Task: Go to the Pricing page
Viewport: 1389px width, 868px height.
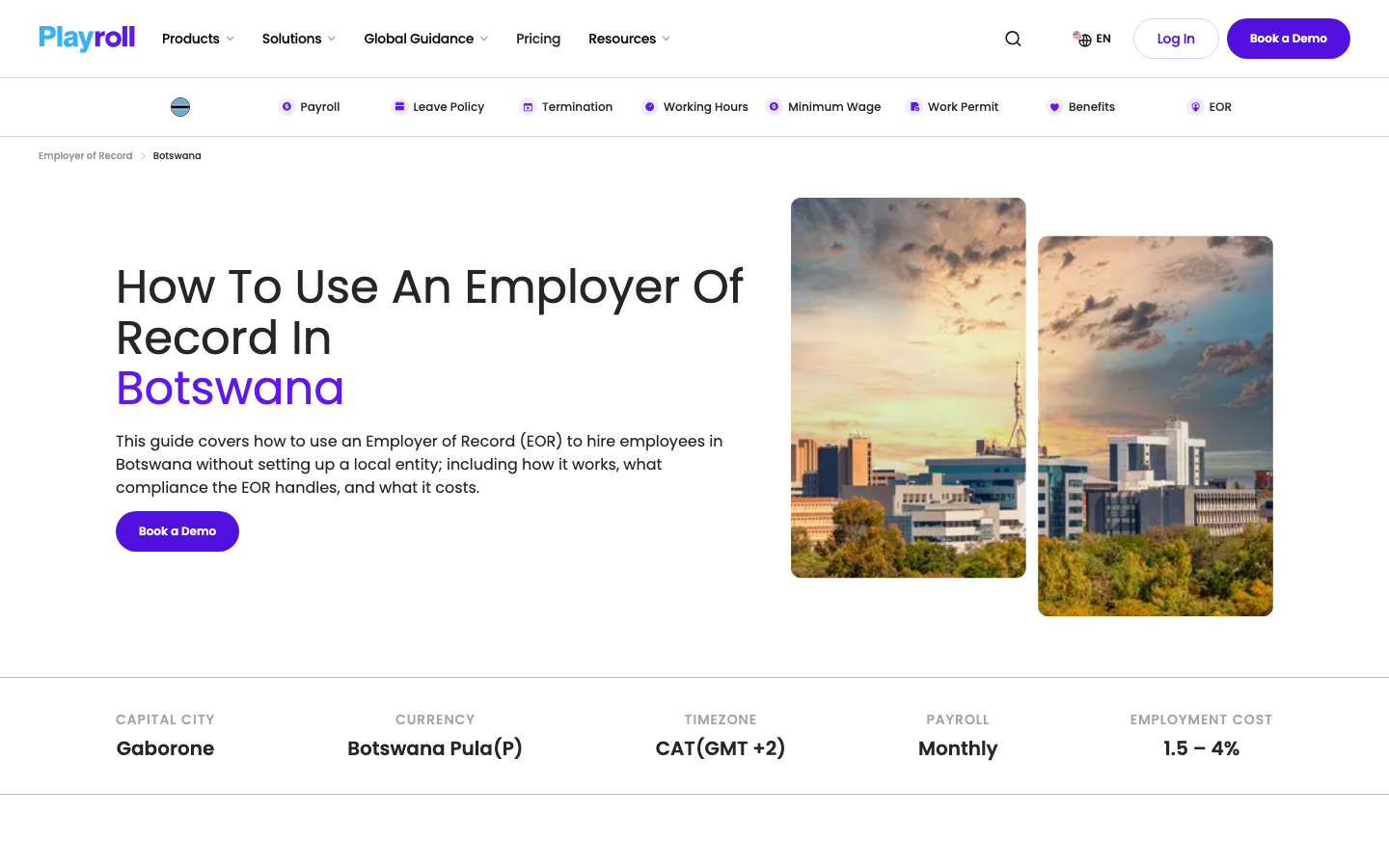Action: coord(538,39)
